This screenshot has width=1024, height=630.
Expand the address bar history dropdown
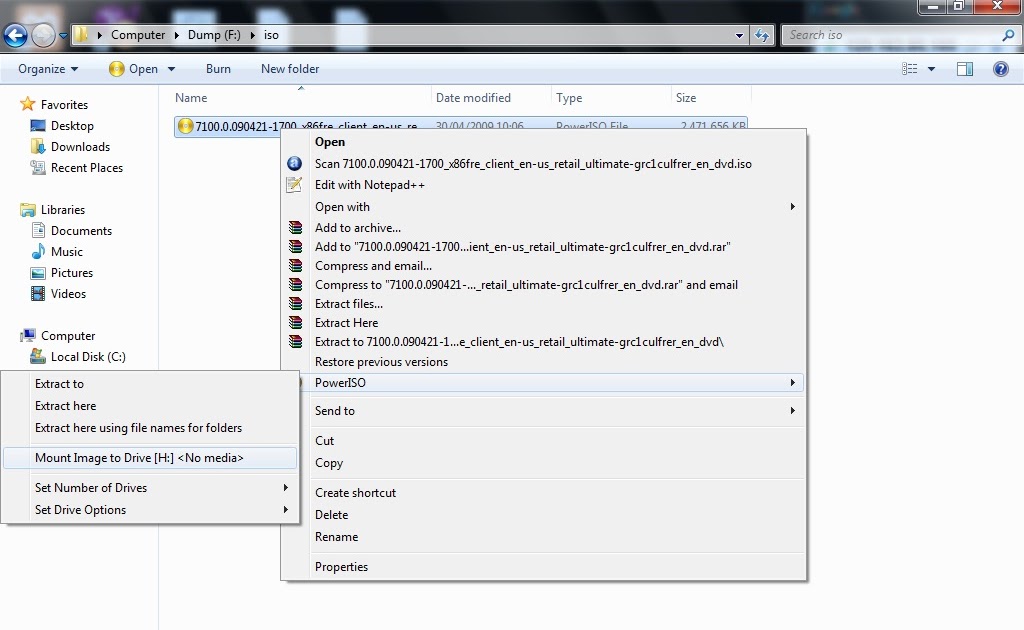(739, 35)
